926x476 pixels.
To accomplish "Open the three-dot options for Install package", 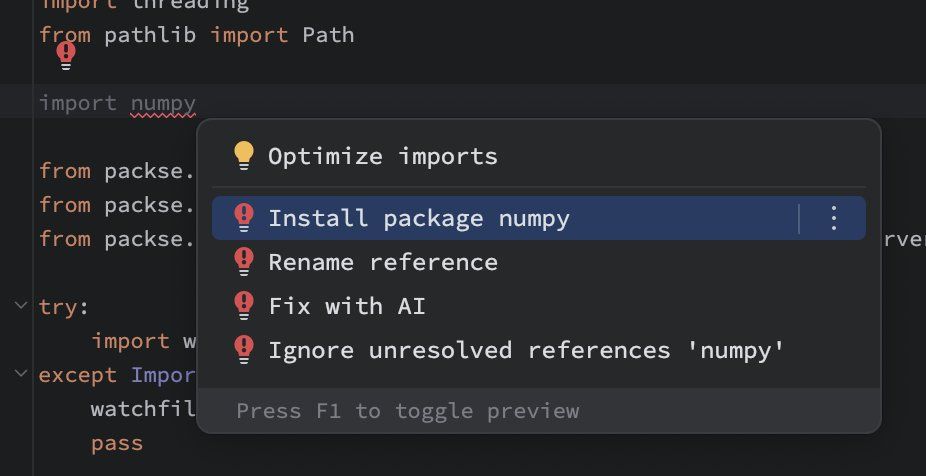I will click(834, 218).
